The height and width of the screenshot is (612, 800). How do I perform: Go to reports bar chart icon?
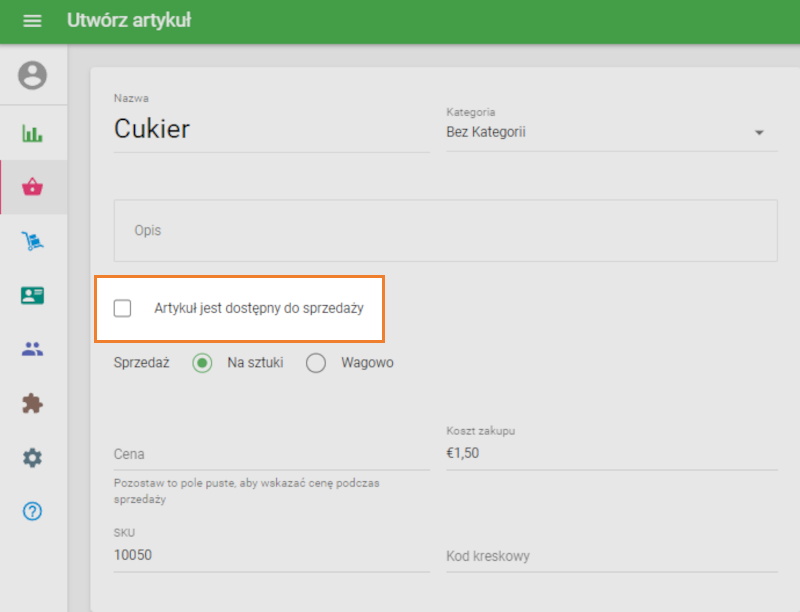33,134
